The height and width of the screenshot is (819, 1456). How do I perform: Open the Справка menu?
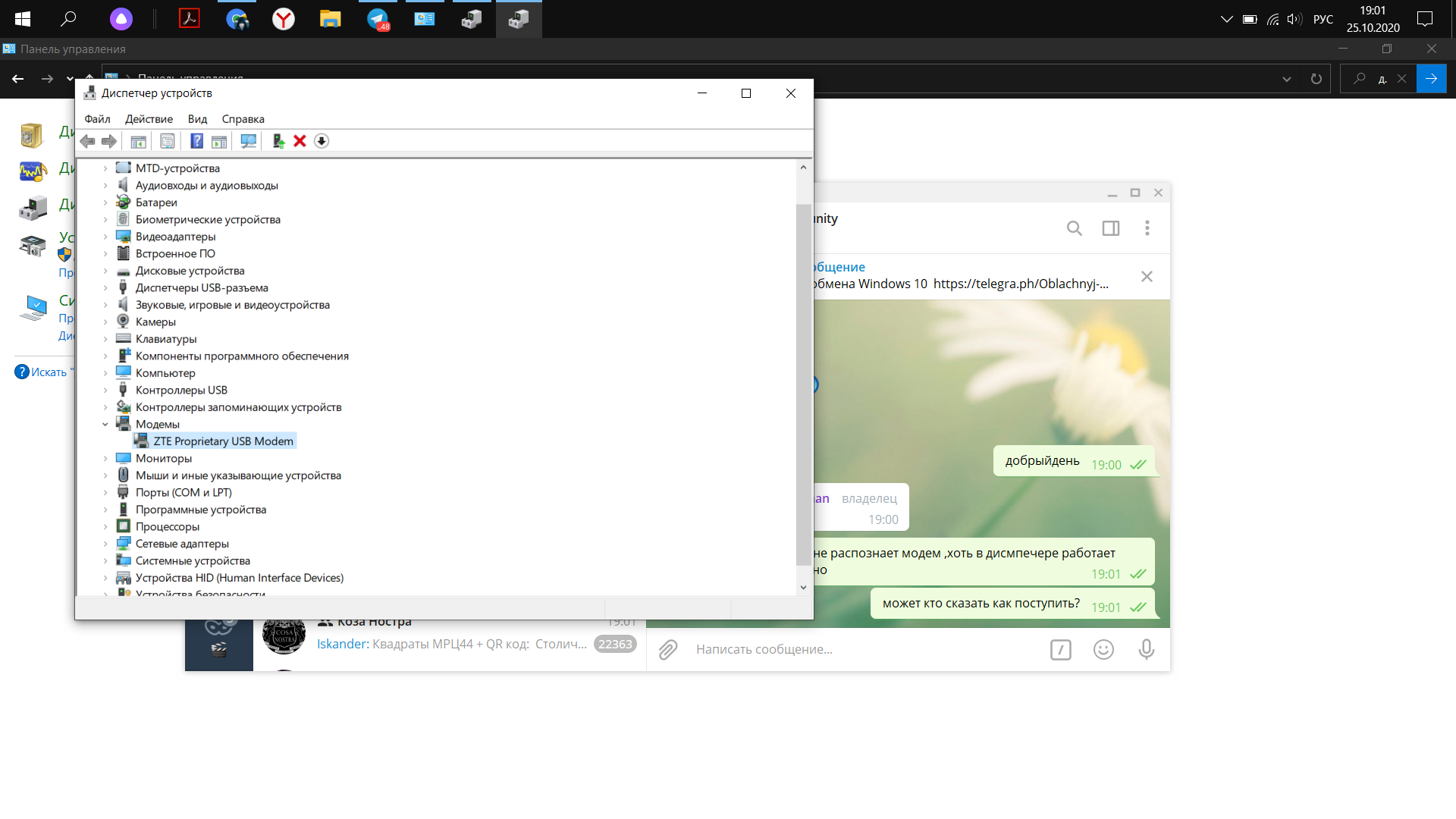(243, 119)
